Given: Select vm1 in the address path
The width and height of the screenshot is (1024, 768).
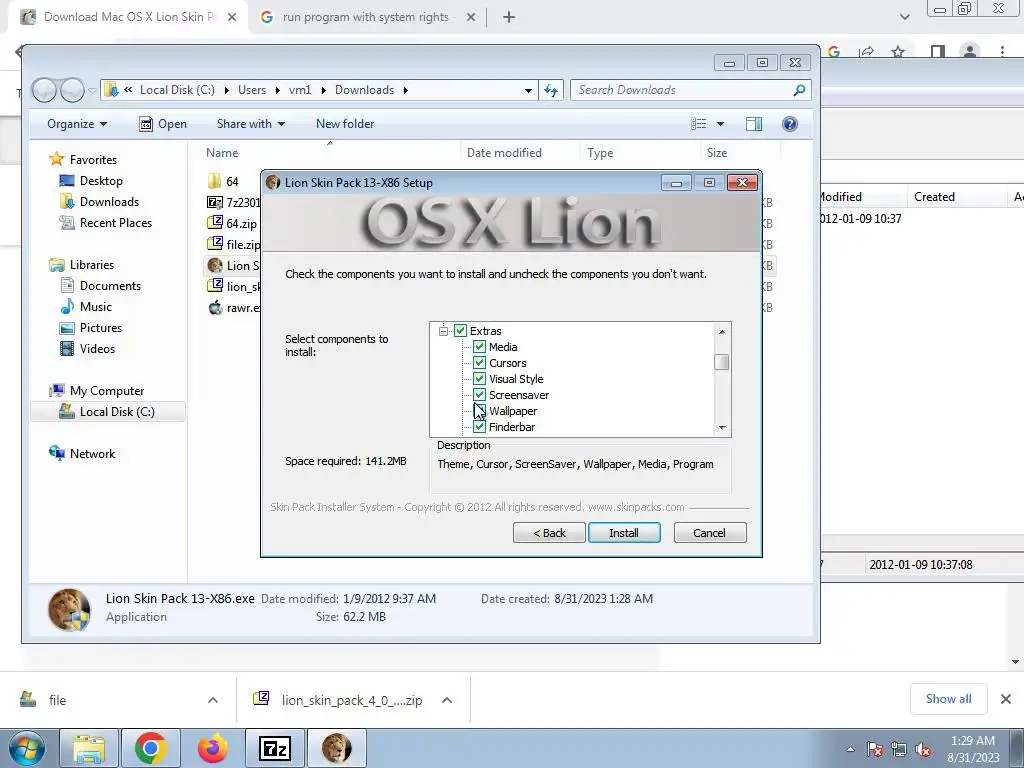Looking at the screenshot, I should click(300, 90).
